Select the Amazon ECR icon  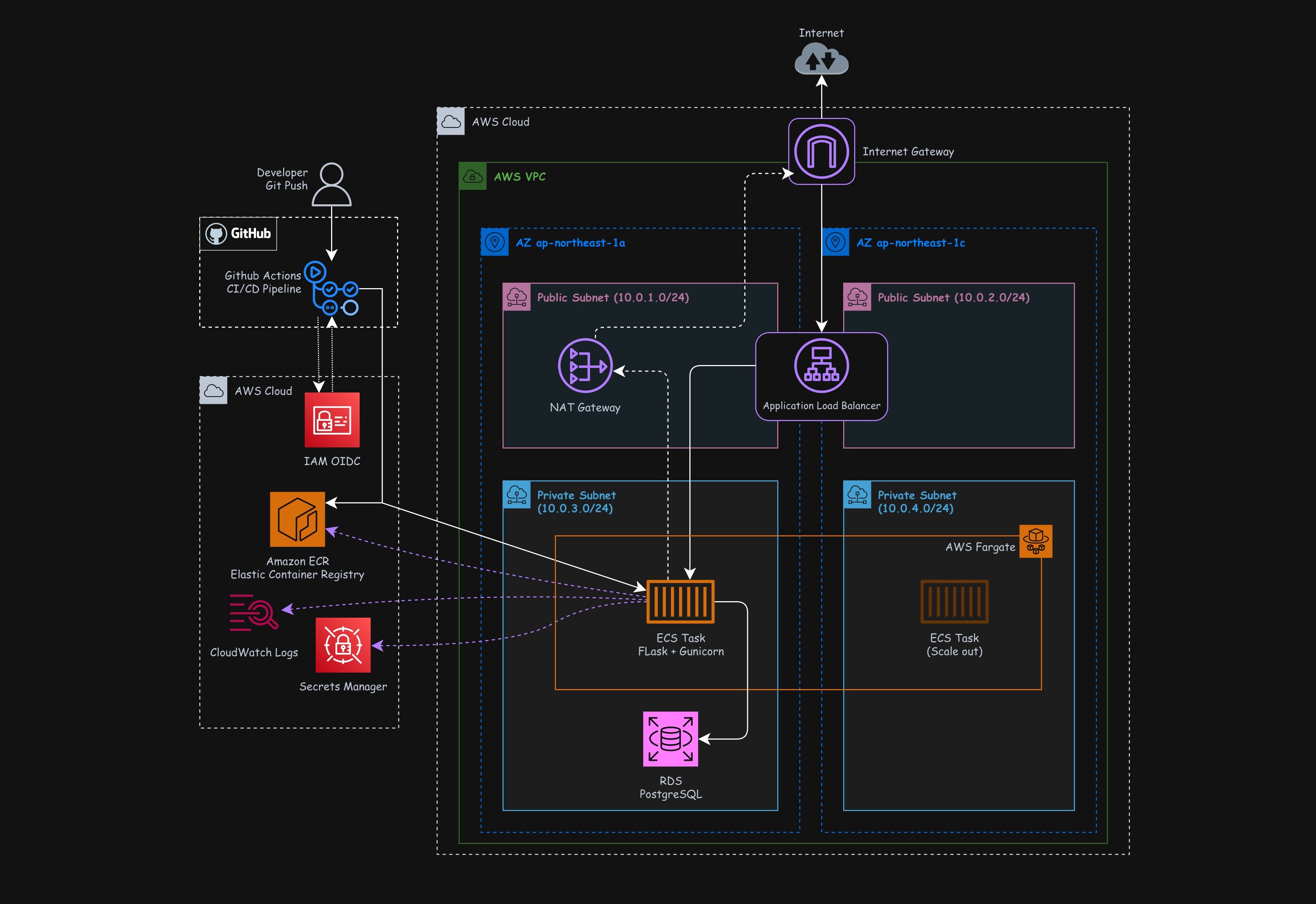(297, 520)
